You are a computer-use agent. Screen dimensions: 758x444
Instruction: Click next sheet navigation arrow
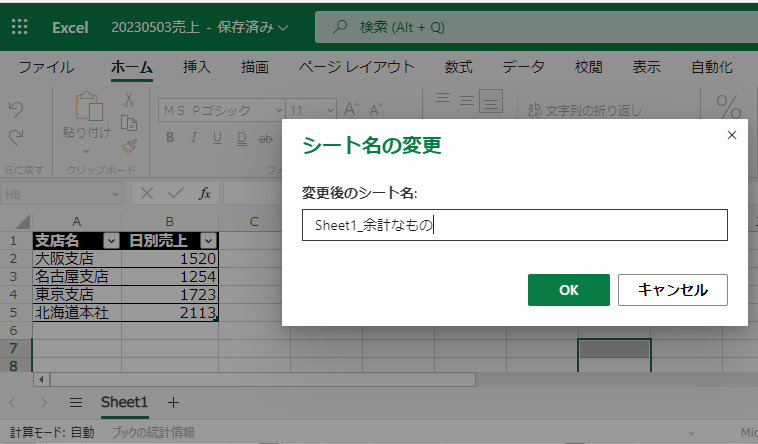click(44, 402)
